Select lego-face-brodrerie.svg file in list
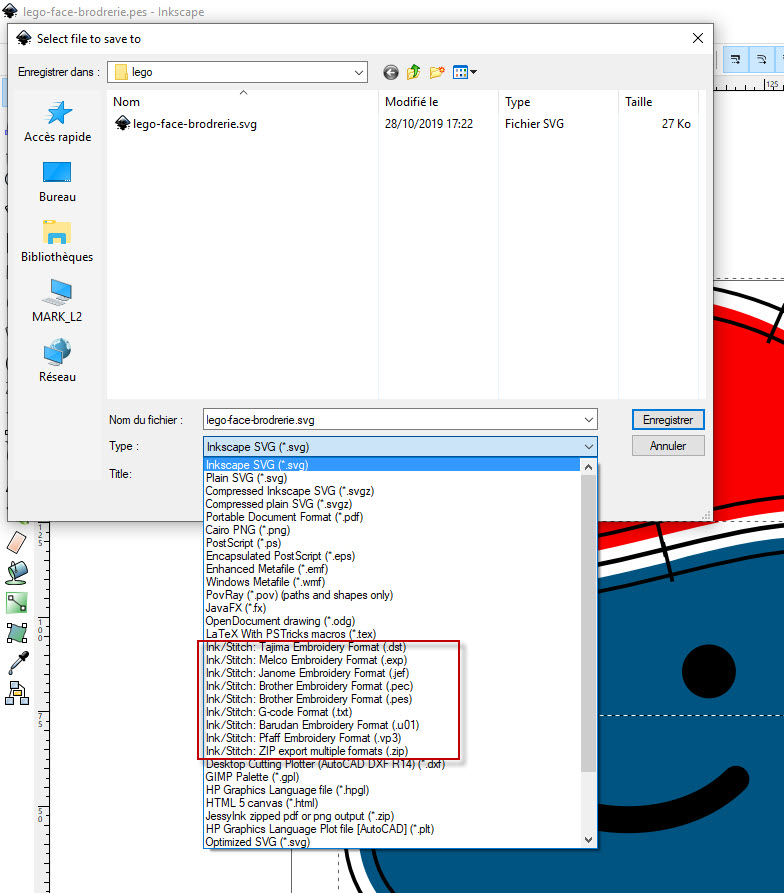Image resolution: width=784 pixels, height=893 pixels. coord(186,124)
